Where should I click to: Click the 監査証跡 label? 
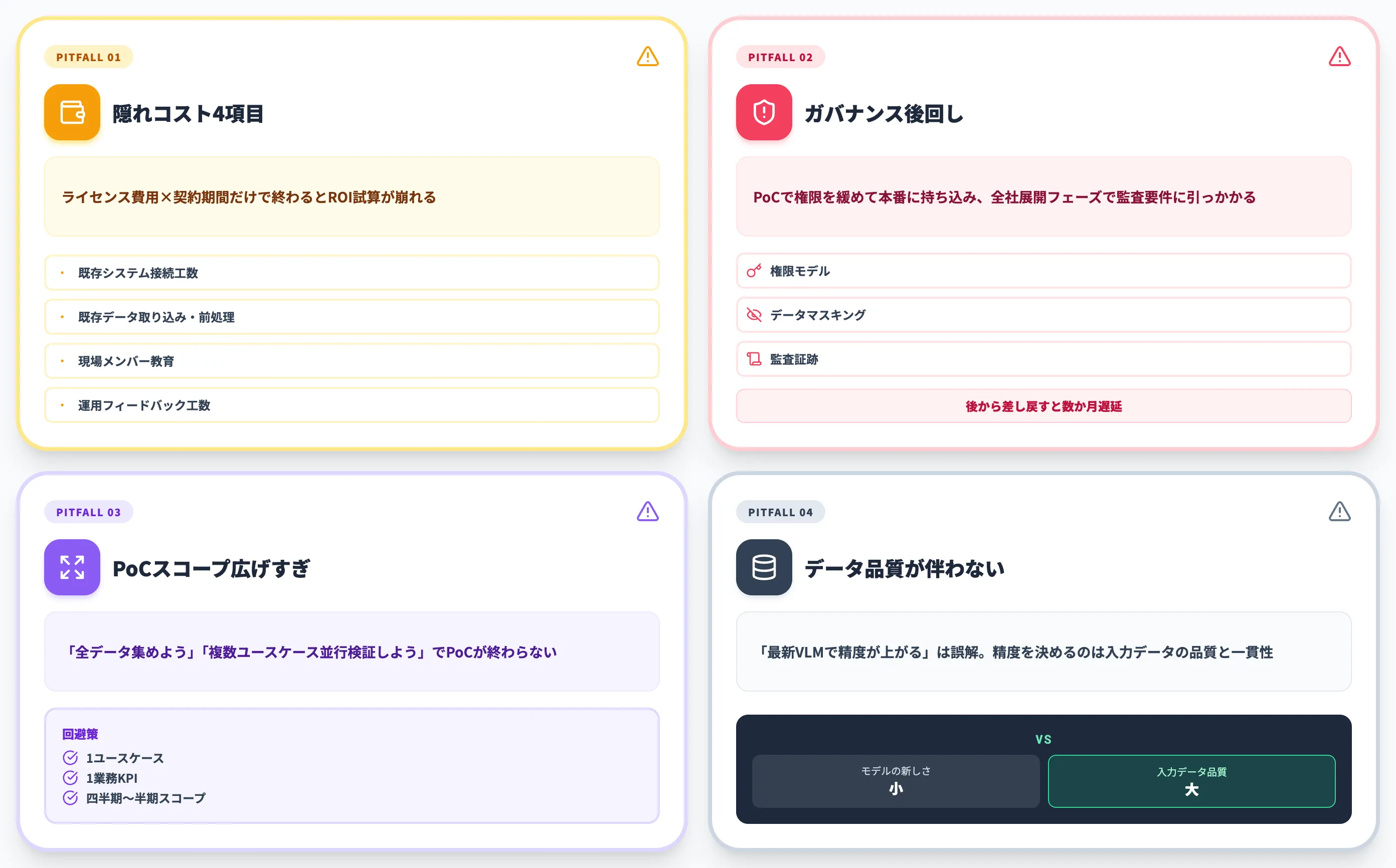coord(794,359)
